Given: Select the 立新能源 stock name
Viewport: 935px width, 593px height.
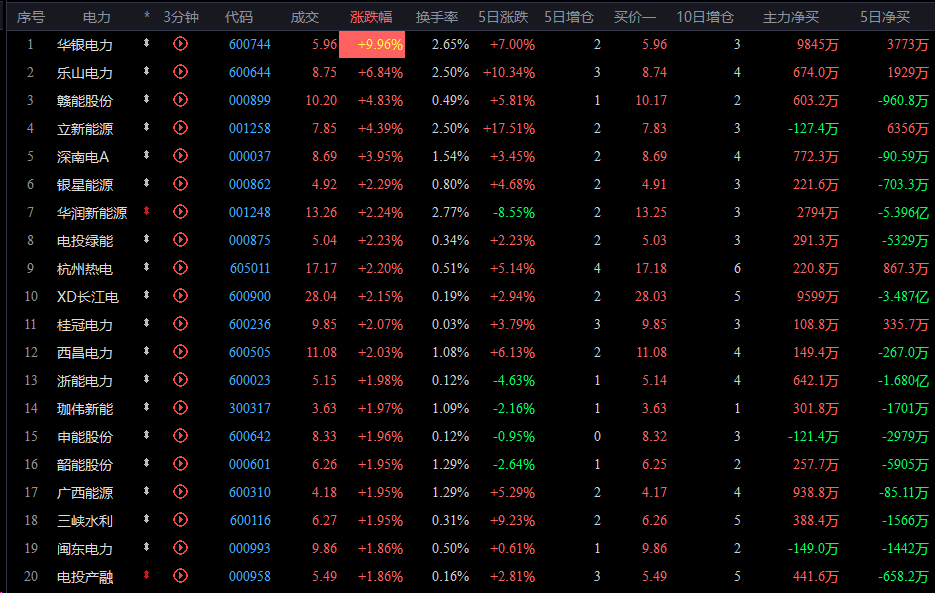Looking at the screenshot, I should 85,129.
